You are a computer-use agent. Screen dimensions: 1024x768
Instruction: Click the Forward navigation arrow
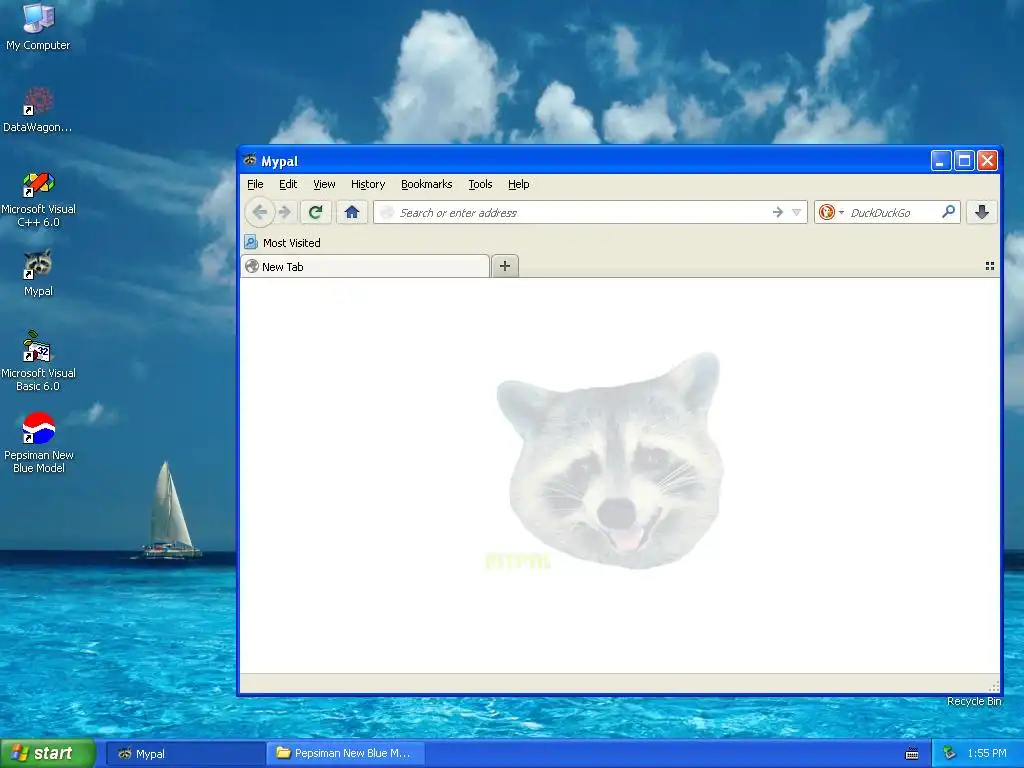click(285, 212)
